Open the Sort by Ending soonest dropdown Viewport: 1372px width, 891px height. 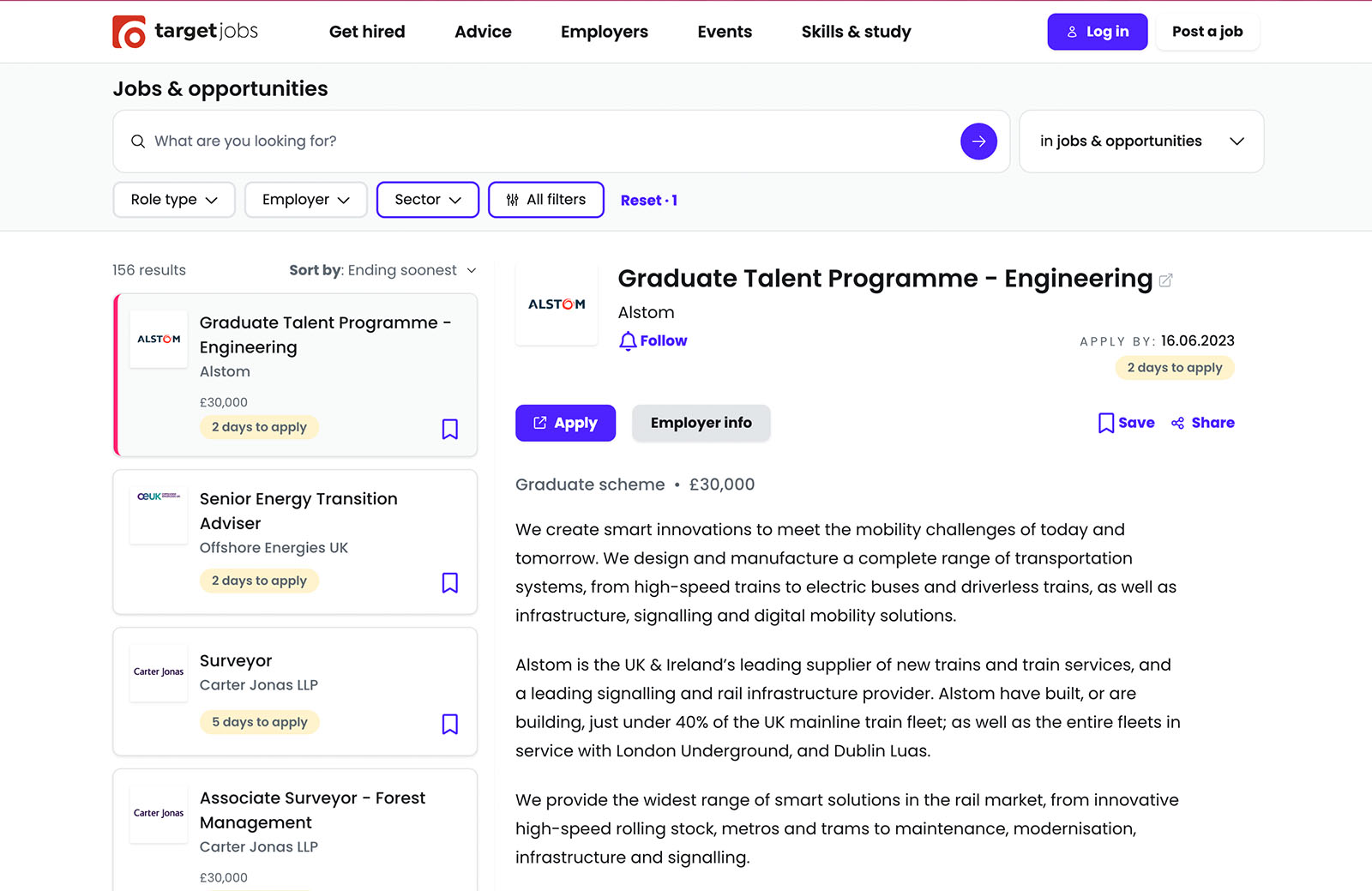coord(382,270)
